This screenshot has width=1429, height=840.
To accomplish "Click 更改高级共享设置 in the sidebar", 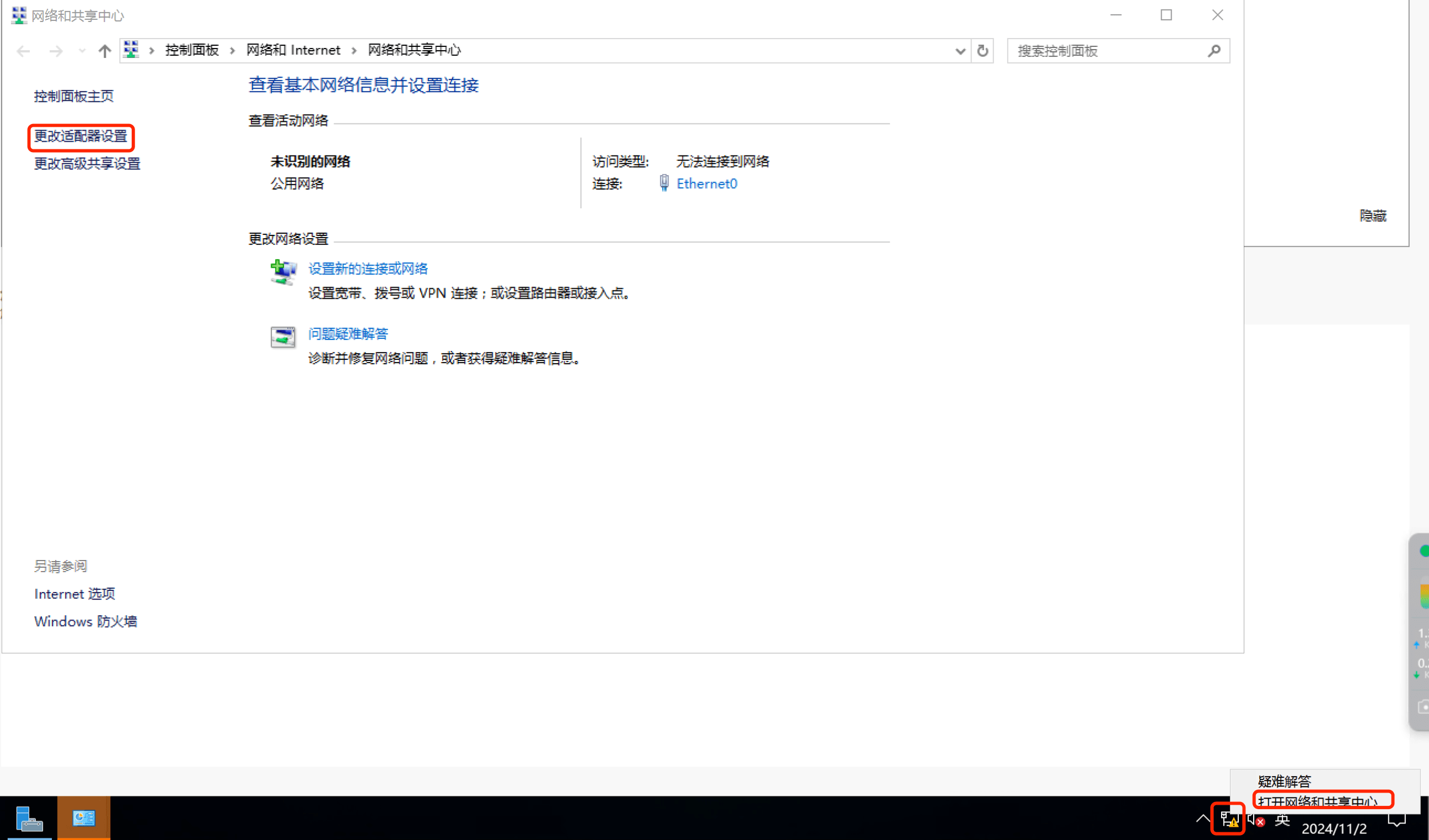I will point(87,164).
